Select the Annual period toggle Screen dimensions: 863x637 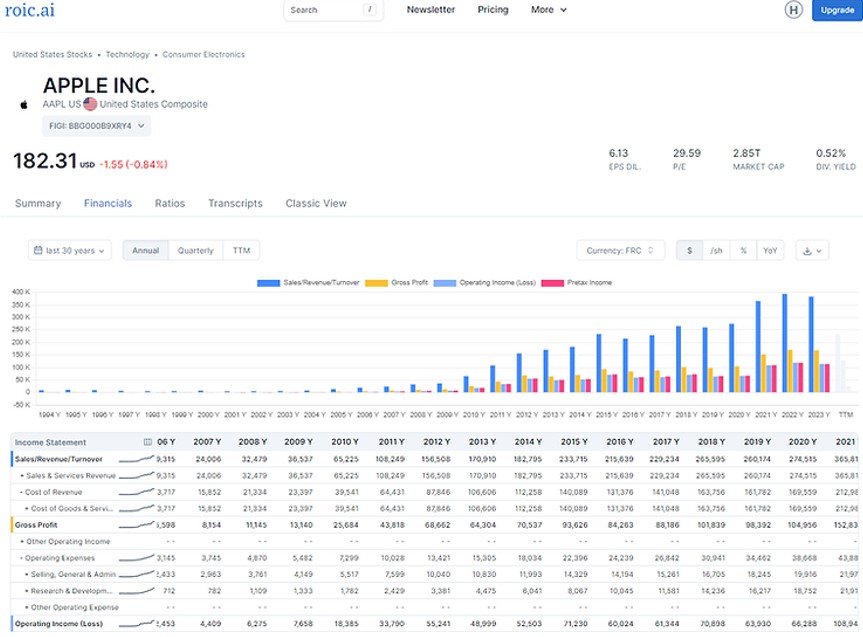coord(145,251)
